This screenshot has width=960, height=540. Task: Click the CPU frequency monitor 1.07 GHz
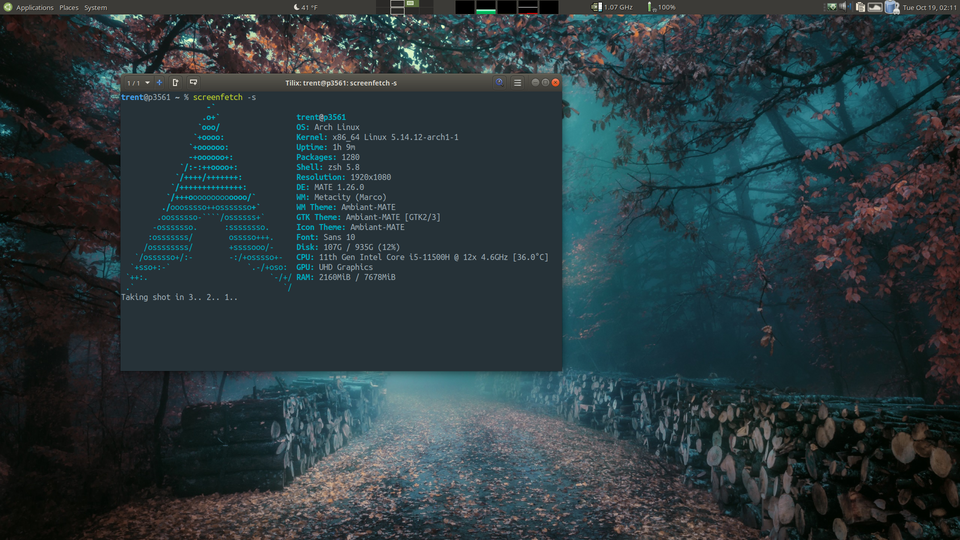point(613,7)
